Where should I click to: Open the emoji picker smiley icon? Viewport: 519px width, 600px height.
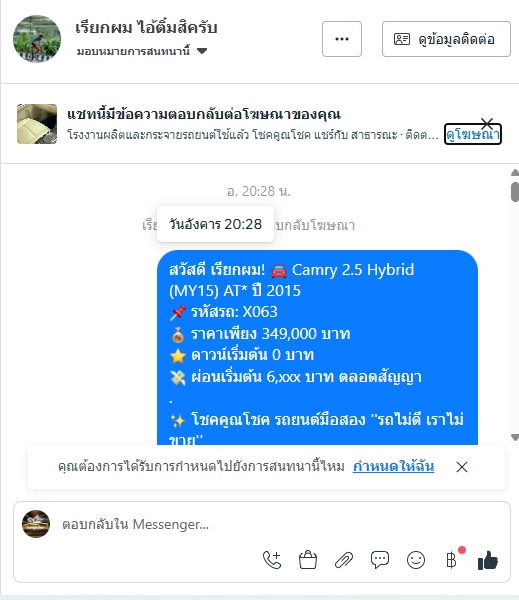coord(416,560)
